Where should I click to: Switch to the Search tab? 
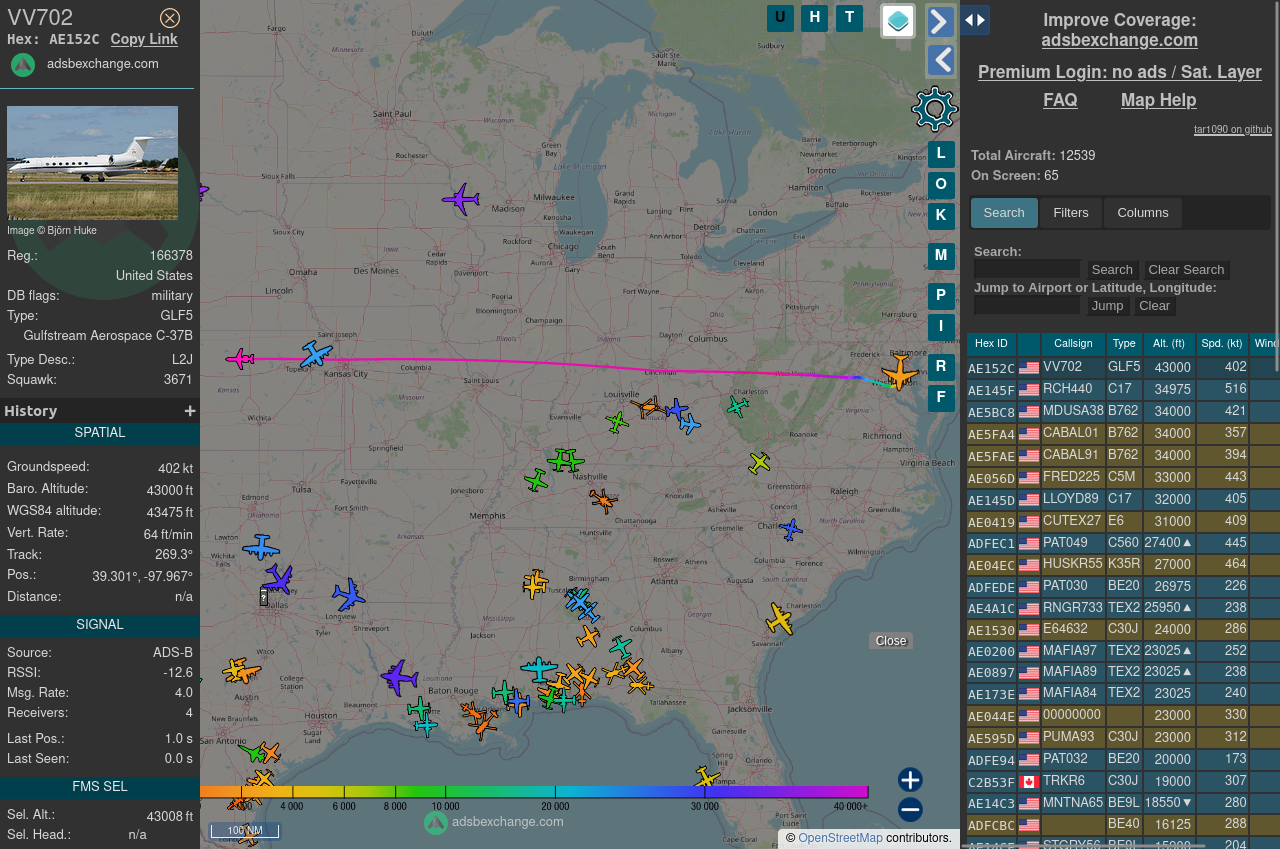1004,213
